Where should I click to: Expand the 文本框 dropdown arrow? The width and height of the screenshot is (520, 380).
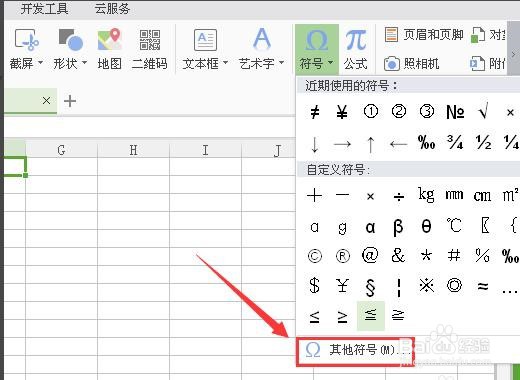(x=225, y=63)
